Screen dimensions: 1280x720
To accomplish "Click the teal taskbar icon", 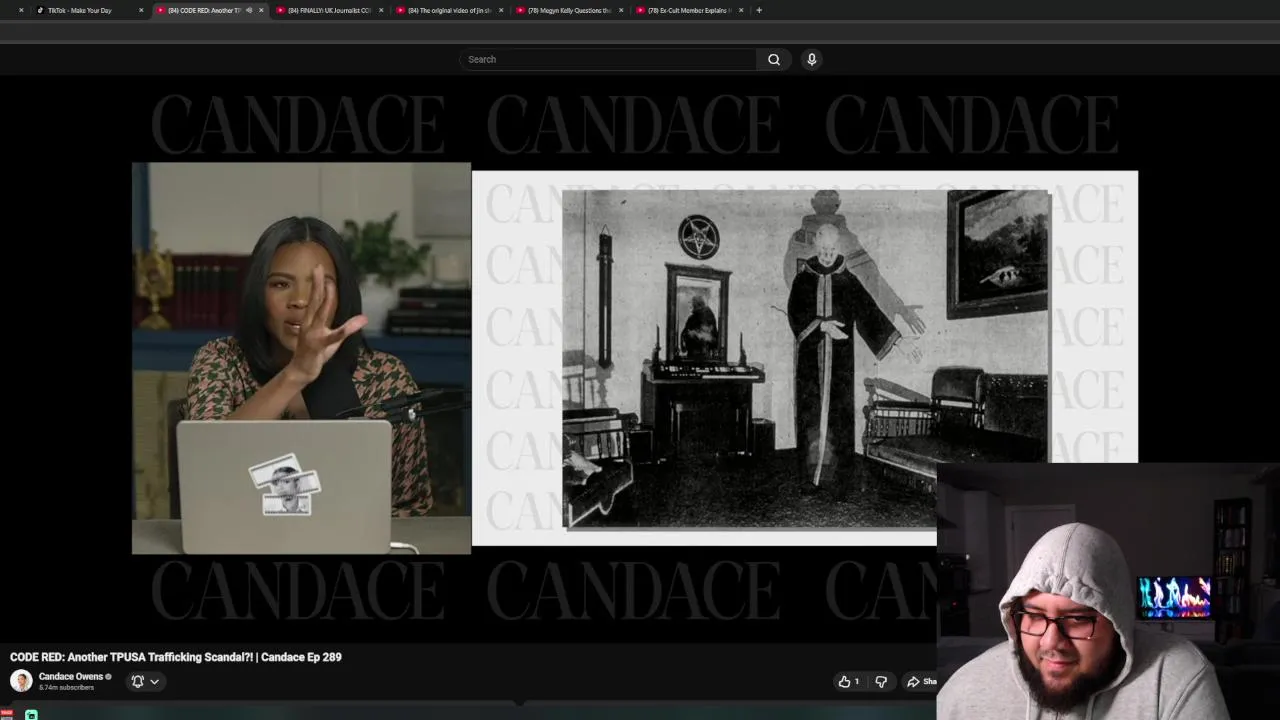I will (31, 714).
